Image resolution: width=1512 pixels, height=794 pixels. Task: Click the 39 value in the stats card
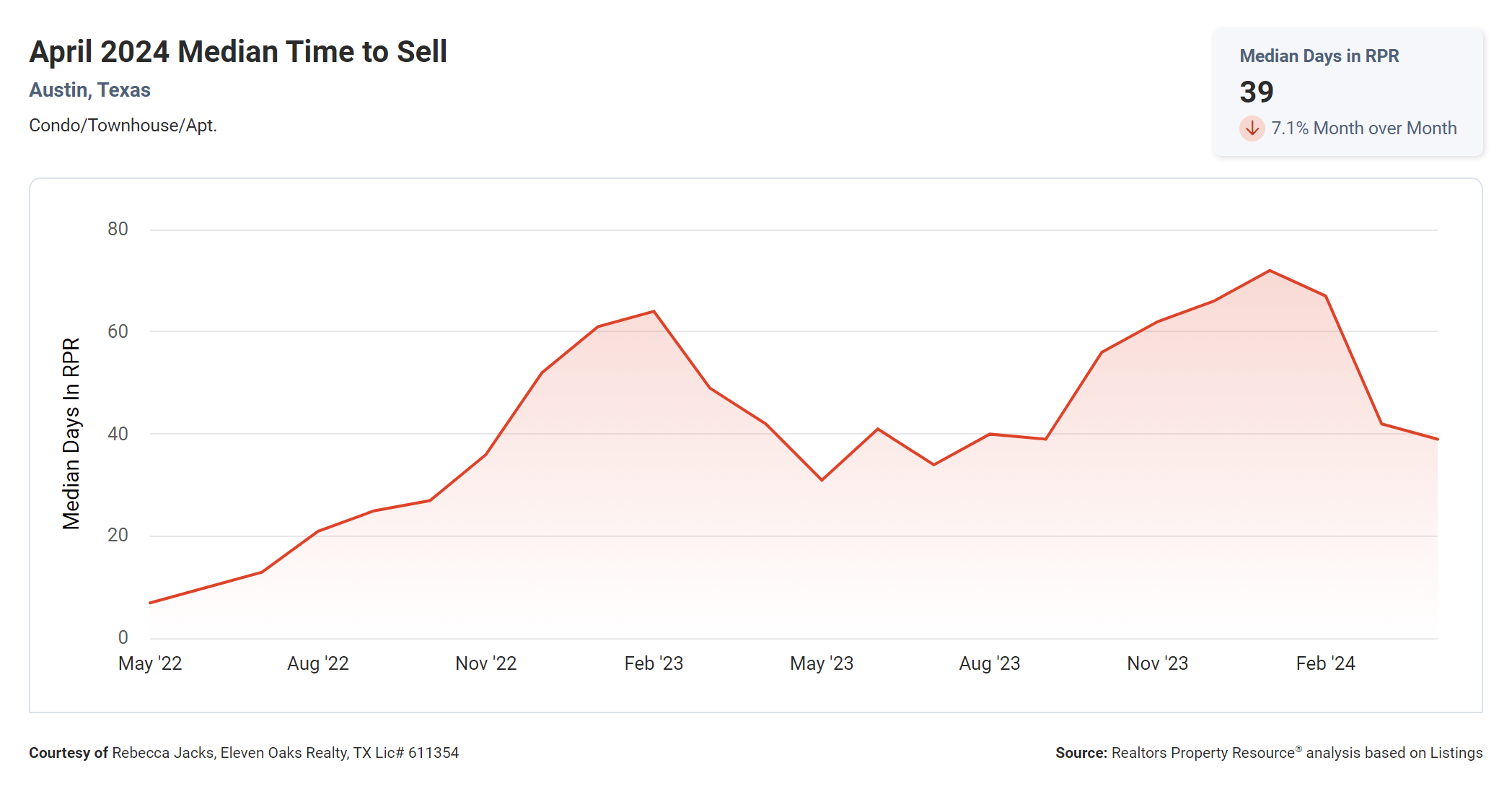pyautogui.click(x=1256, y=92)
